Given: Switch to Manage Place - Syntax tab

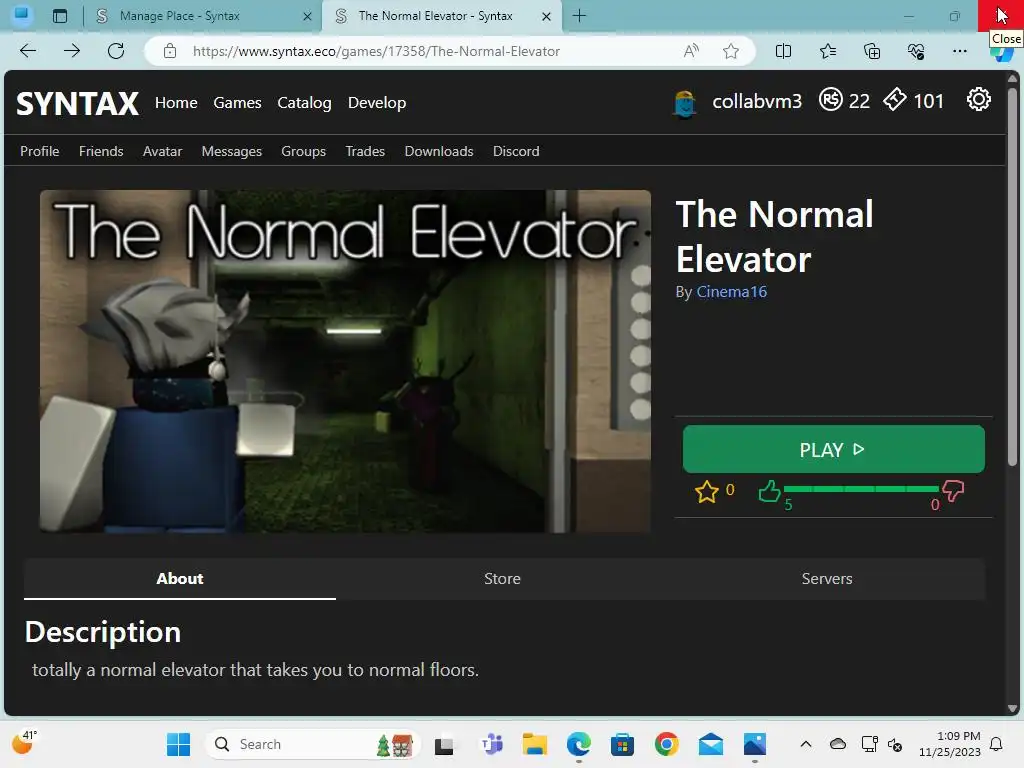Looking at the screenshot, I should coord(203,16).
